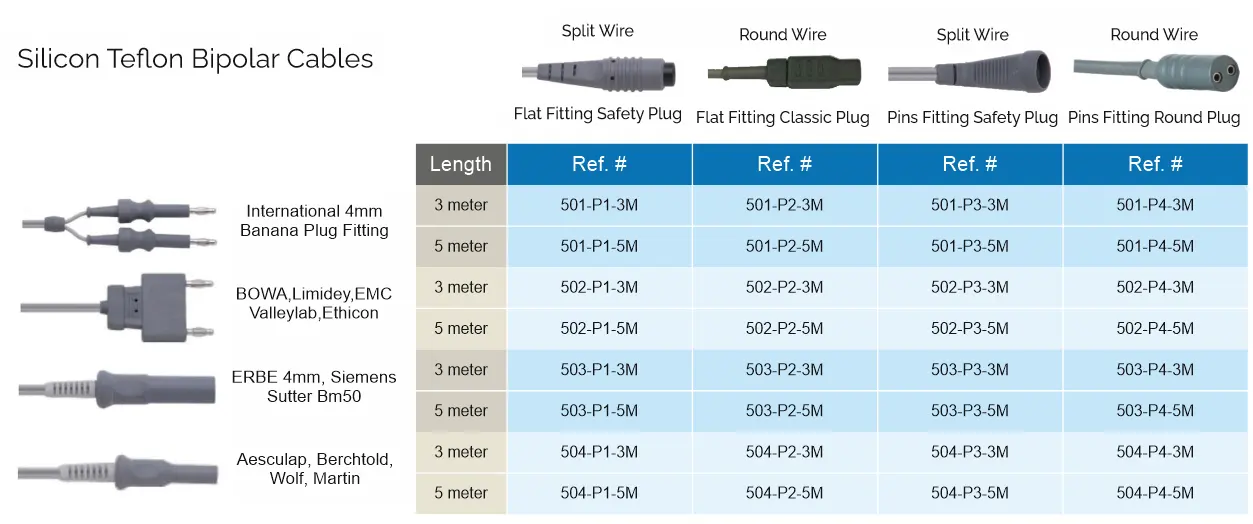Click the International 4mm Banana Plug image
This screenshot has width=1253, height=524.
[120, 225]
